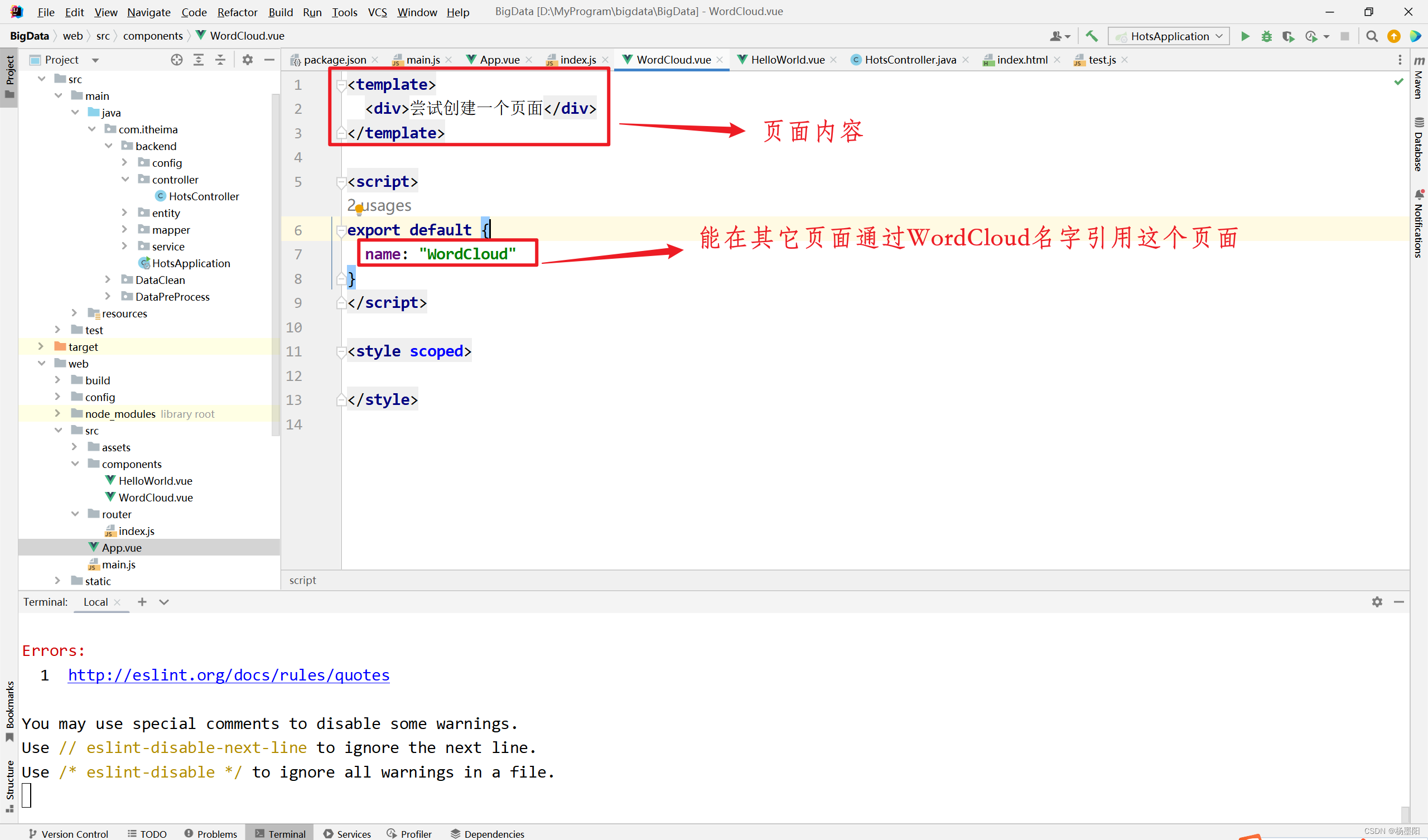
Task: Click the search icon in toolbar
Action: click(x=1370, y=37)
